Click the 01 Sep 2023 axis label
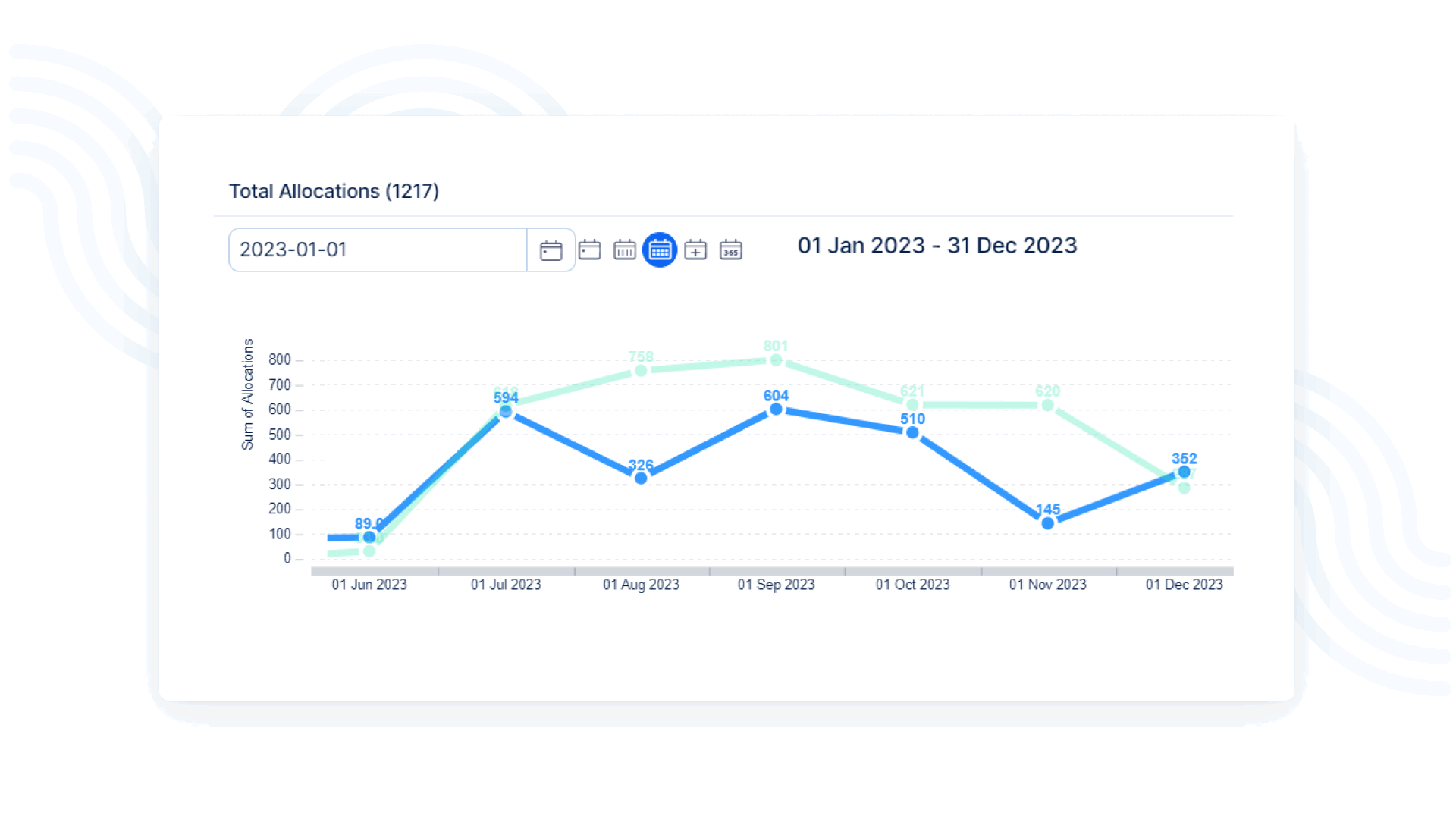The height and width of the screenshot is (816, 1456). (776, 585)
